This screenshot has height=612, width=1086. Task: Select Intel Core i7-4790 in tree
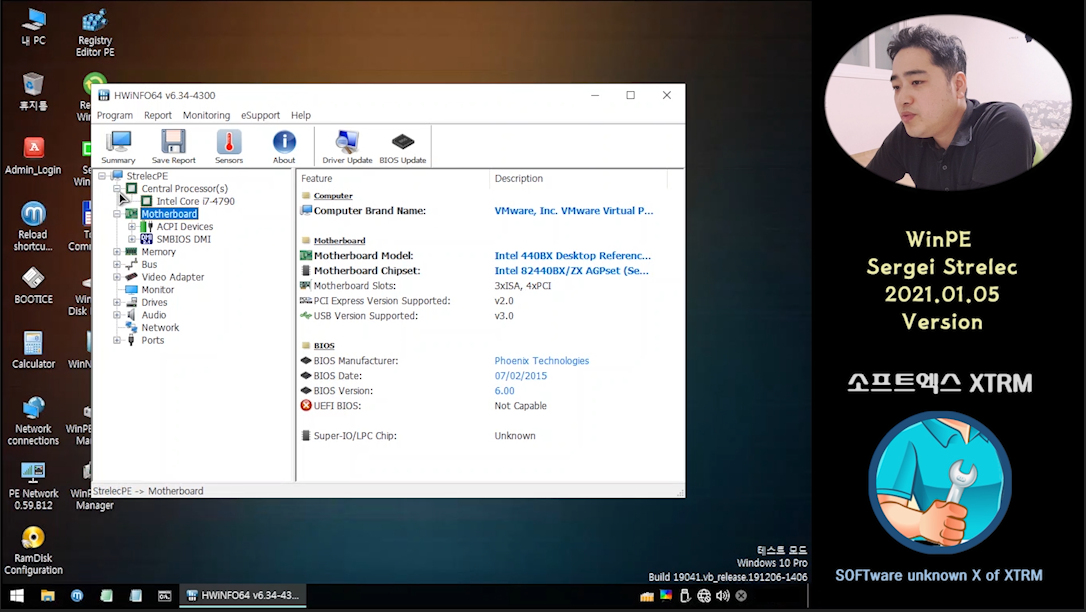click(x=195, y=201)
